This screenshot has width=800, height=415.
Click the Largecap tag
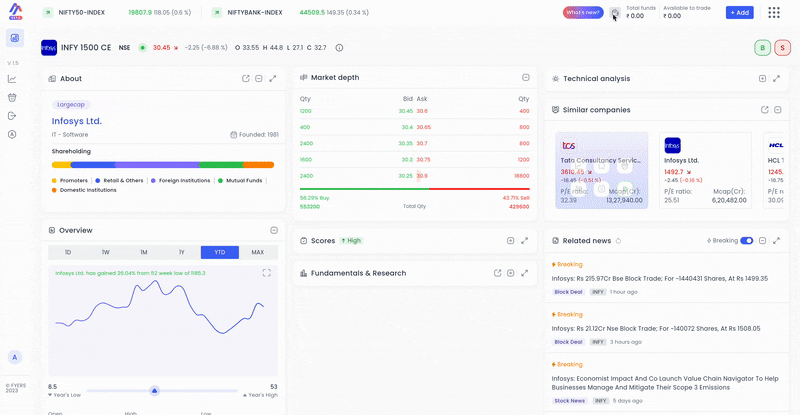pos(71,105)
